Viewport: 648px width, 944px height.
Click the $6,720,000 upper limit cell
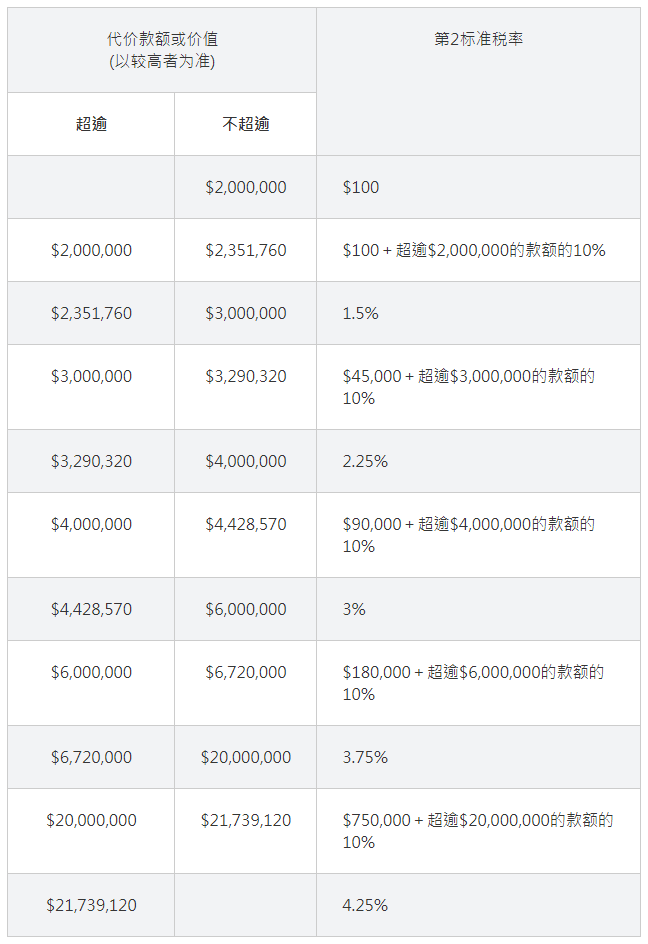246,683
